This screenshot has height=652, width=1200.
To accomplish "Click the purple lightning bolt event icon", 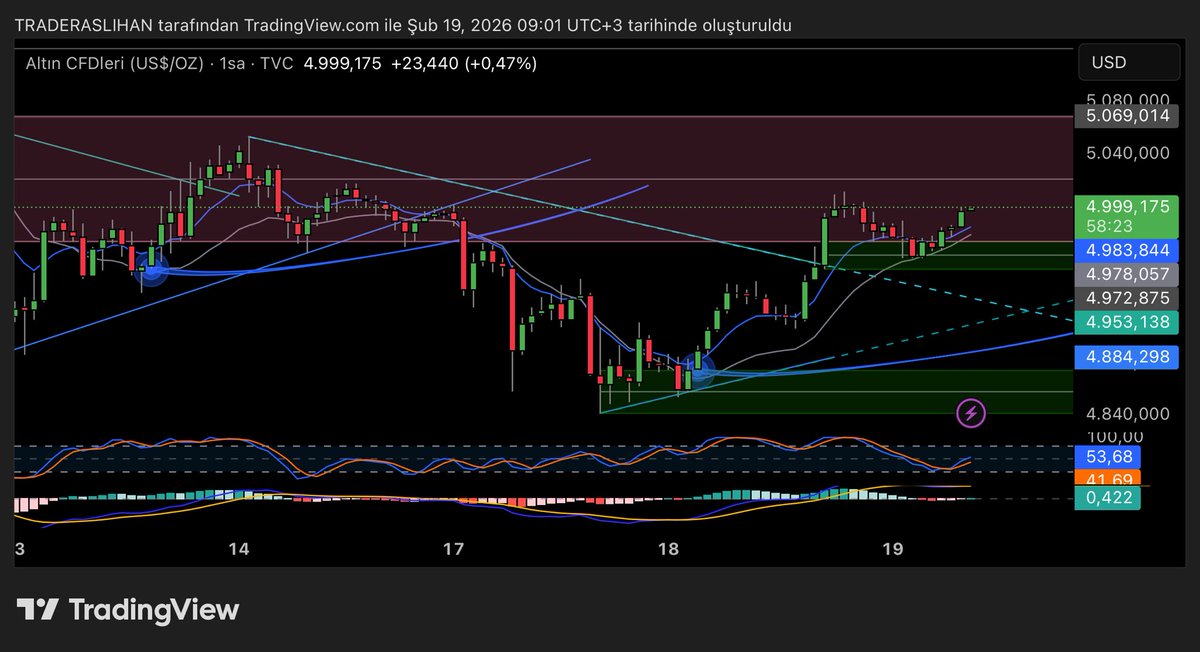I will (x=971, y=412).
